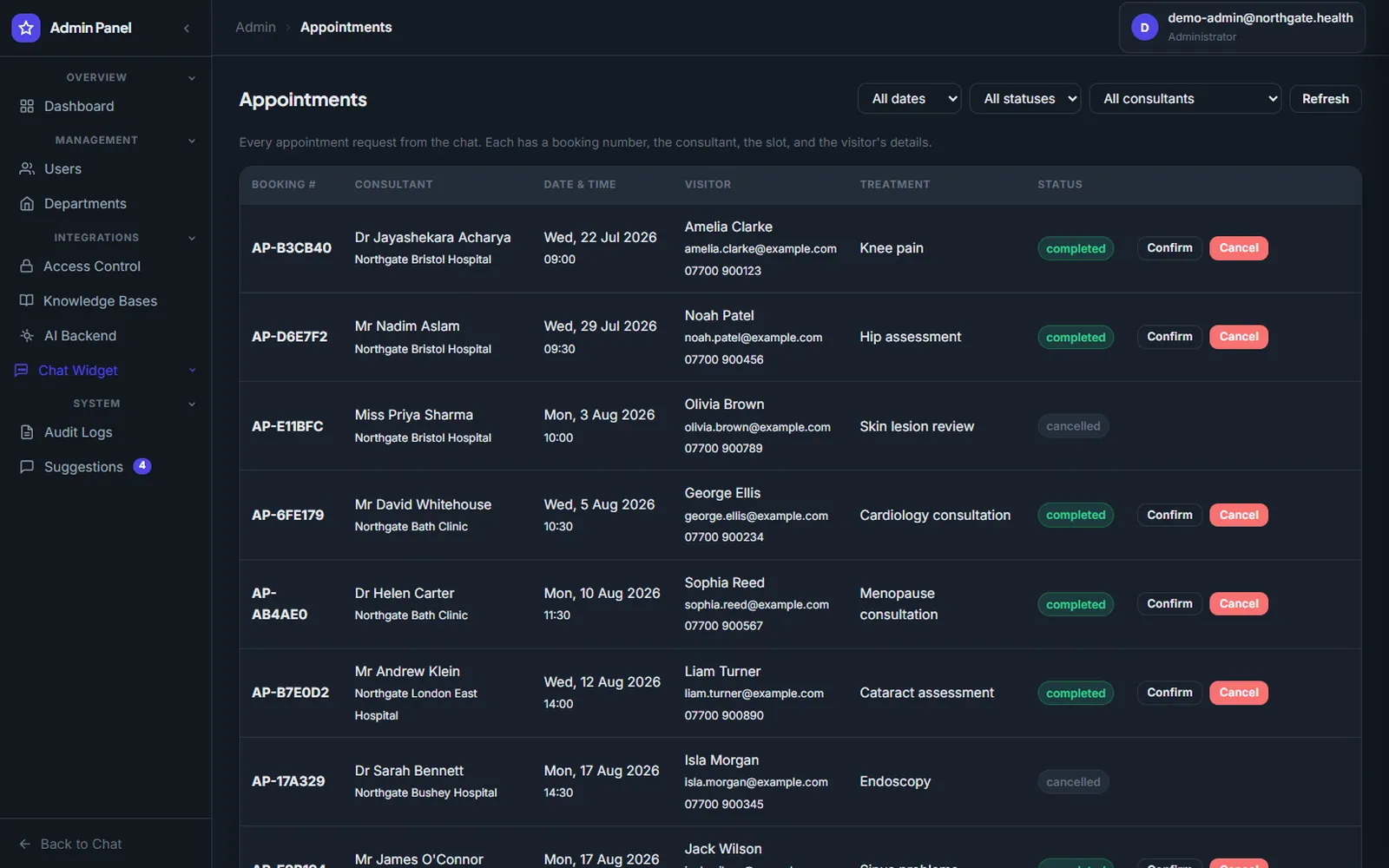This screenshot has height=868, width=1389.
Task: Click the user avatar with letter D
Action: (x=1144, y=28)
